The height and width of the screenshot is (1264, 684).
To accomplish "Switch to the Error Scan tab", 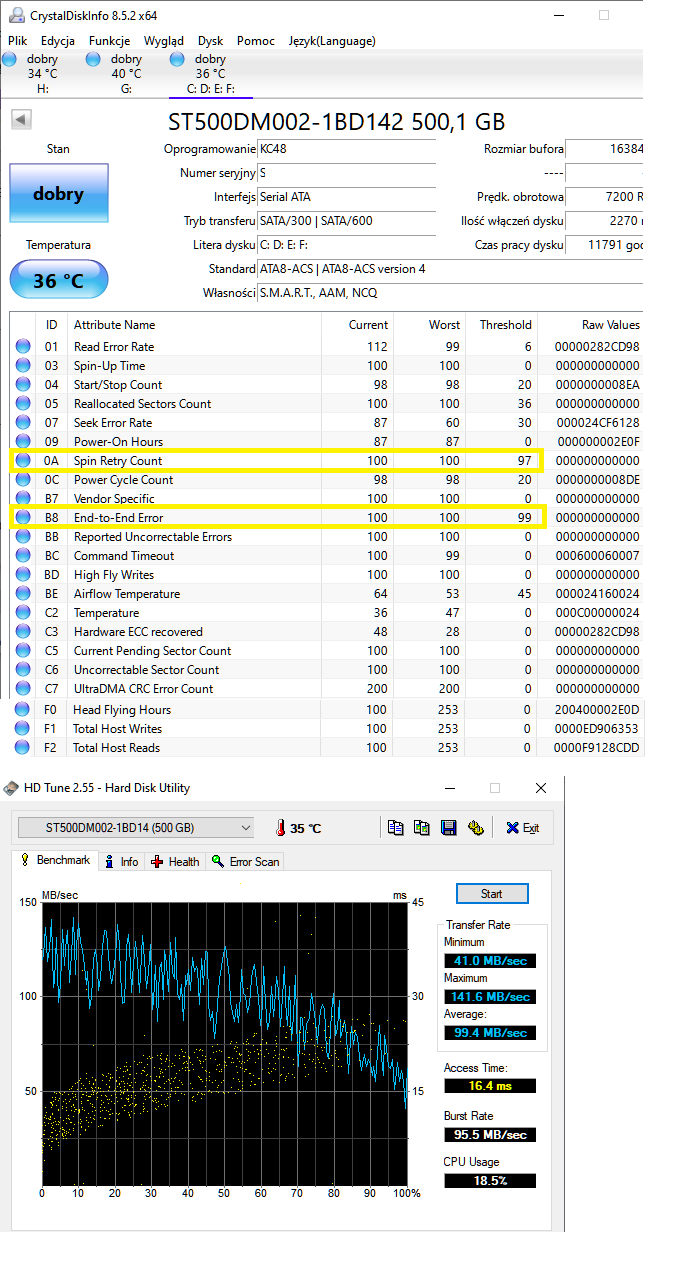I will click(245, 861).
